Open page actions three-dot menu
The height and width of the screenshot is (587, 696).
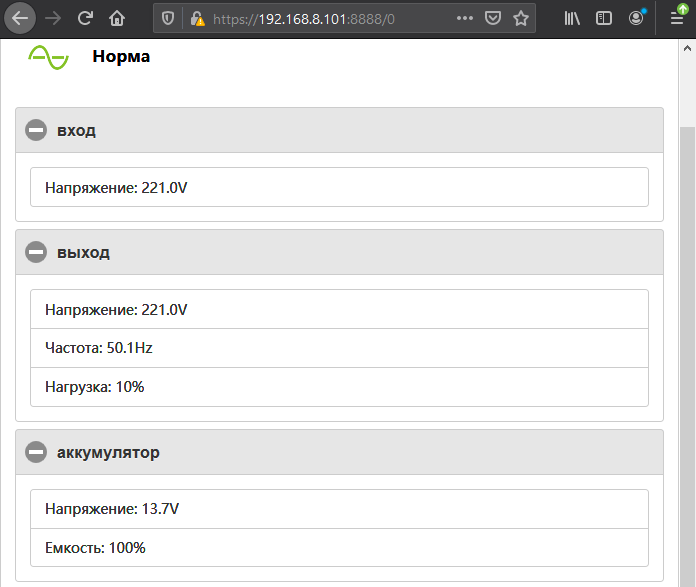point(465,18)
